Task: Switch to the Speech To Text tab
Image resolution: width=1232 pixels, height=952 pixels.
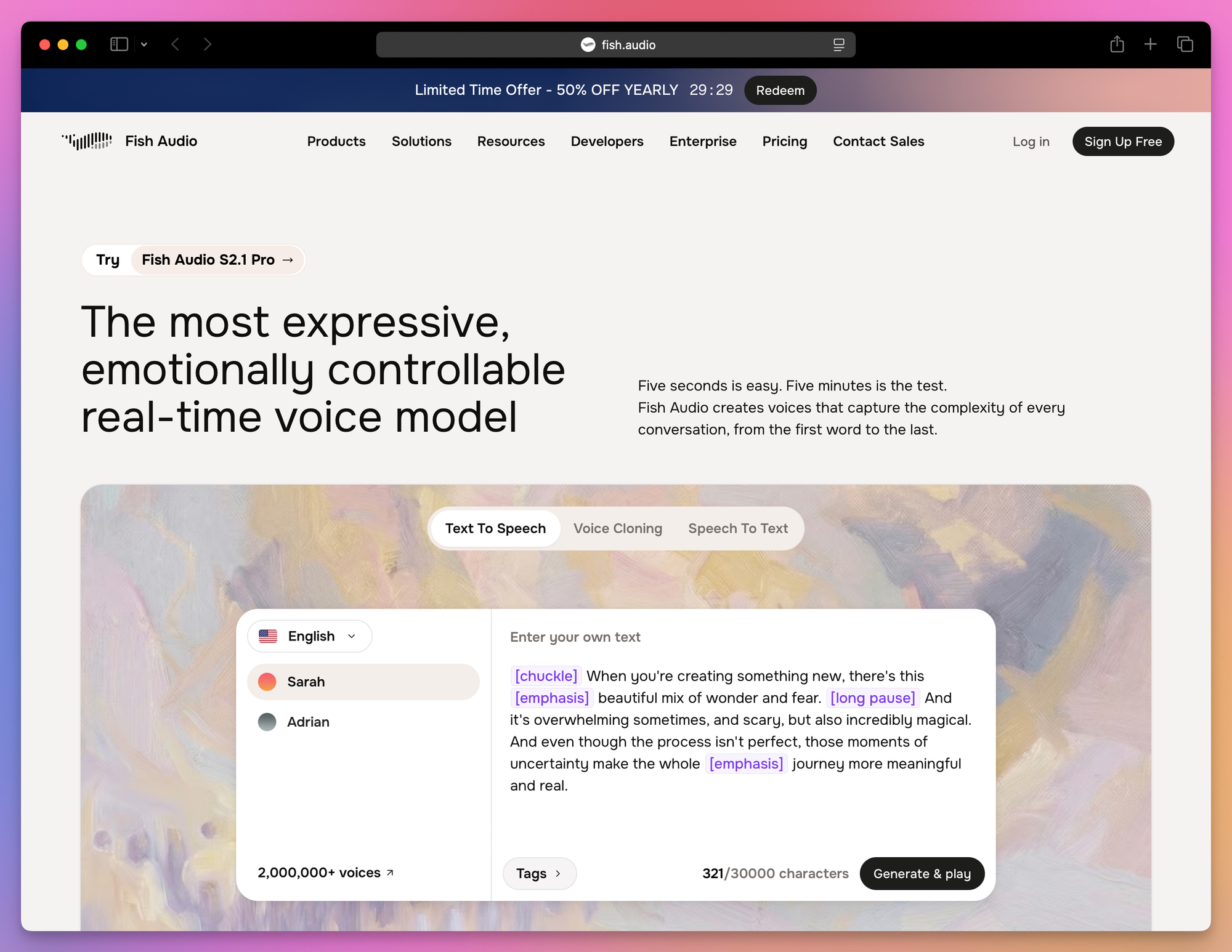Action: tap(738, 528)
